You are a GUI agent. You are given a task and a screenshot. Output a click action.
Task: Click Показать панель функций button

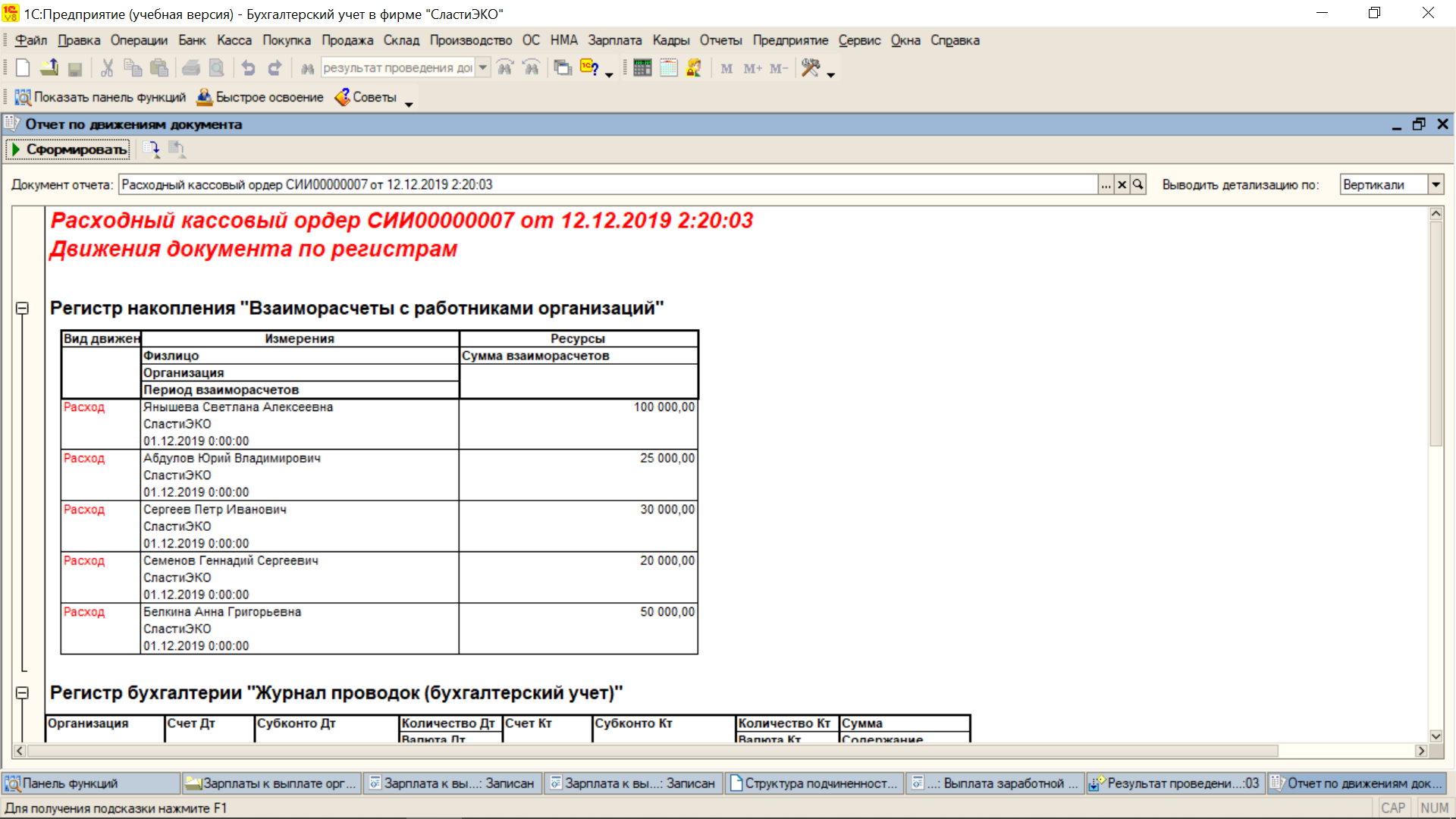101,97
